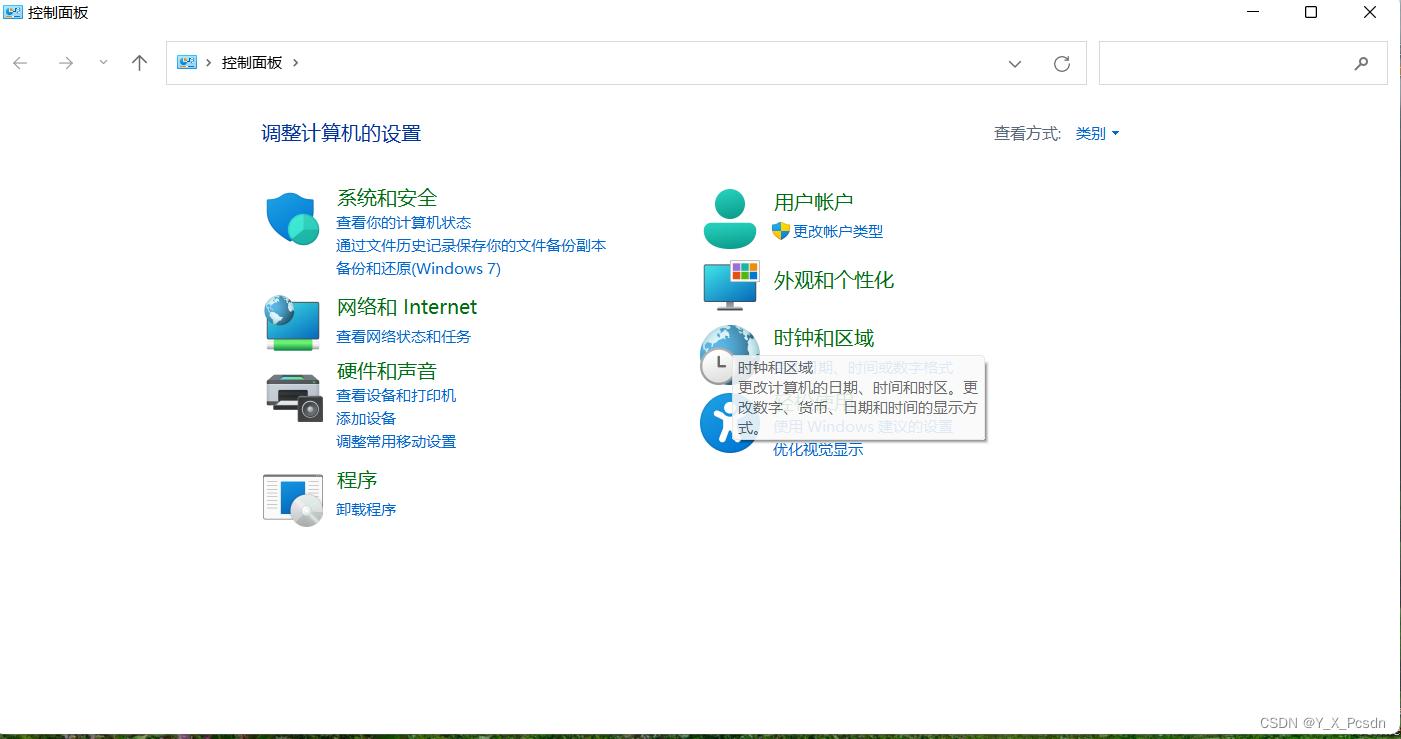This screenshot has width=1401, height=739.
Task: Click the 卸载程序 link
Action: pos(366,510)
